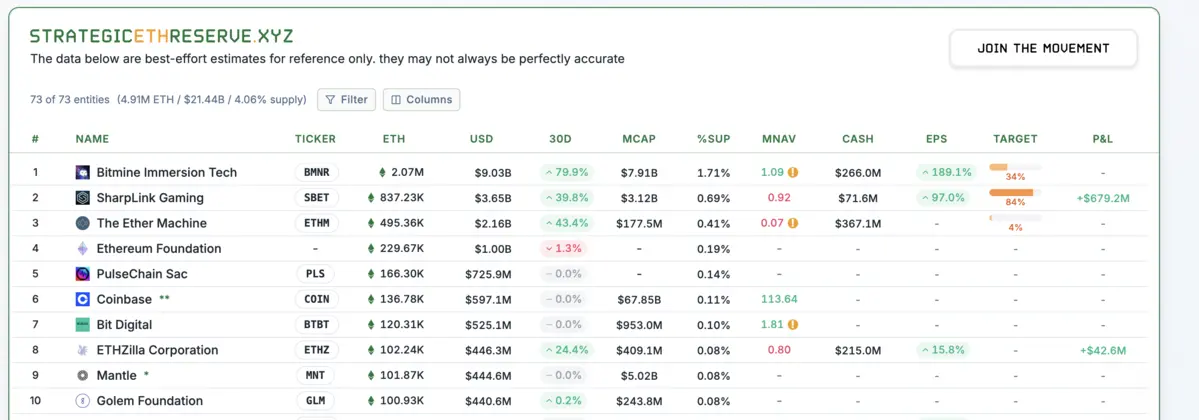Click the ETHZilla Corporation entity name
This screenshot has width=1199, height=420.
(157, 350)
